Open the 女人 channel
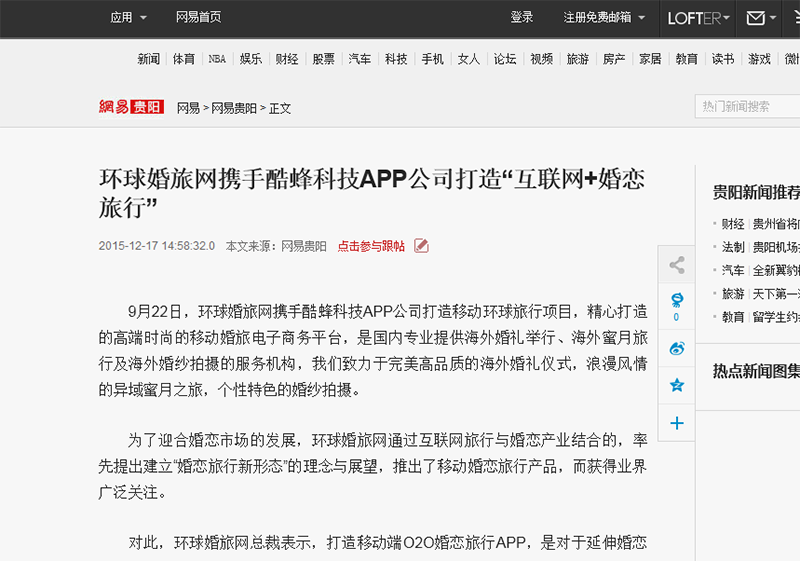 click(x=468, y=59)
